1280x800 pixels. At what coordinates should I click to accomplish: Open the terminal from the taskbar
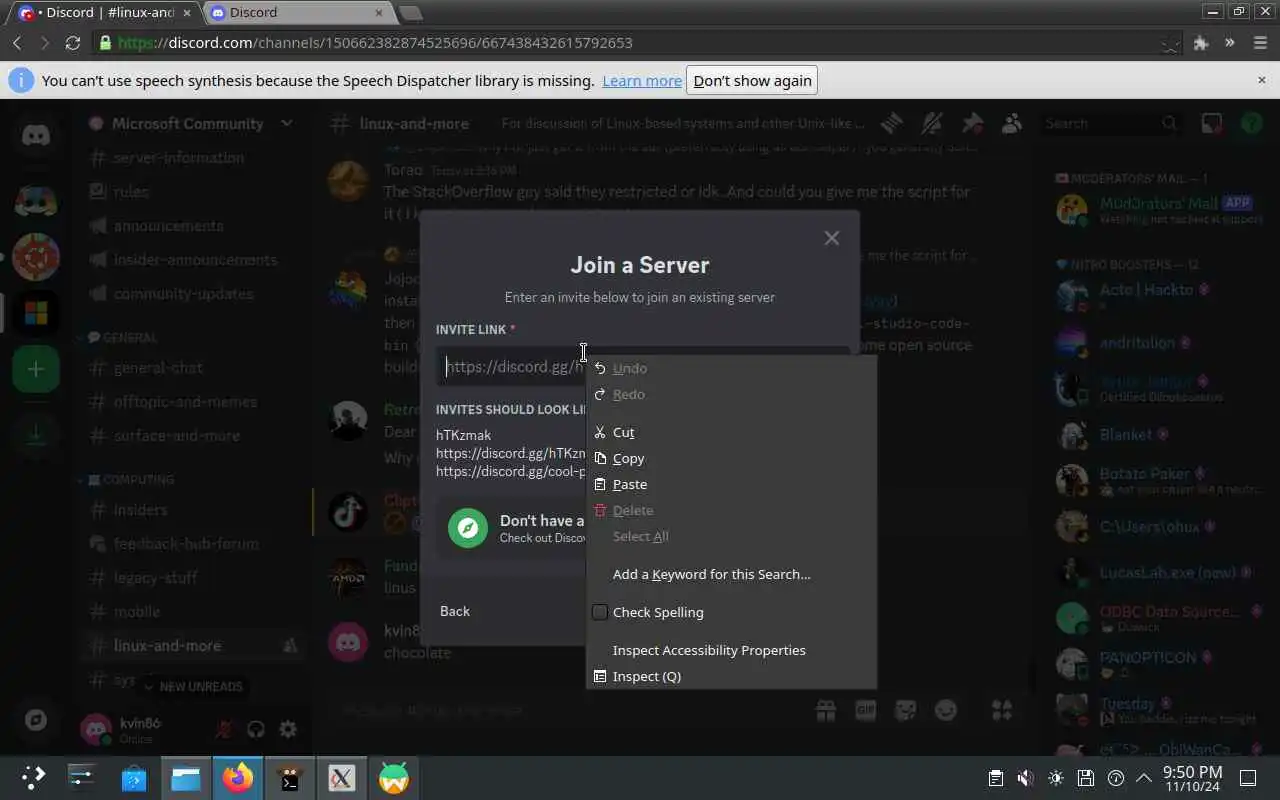(290, 778)
